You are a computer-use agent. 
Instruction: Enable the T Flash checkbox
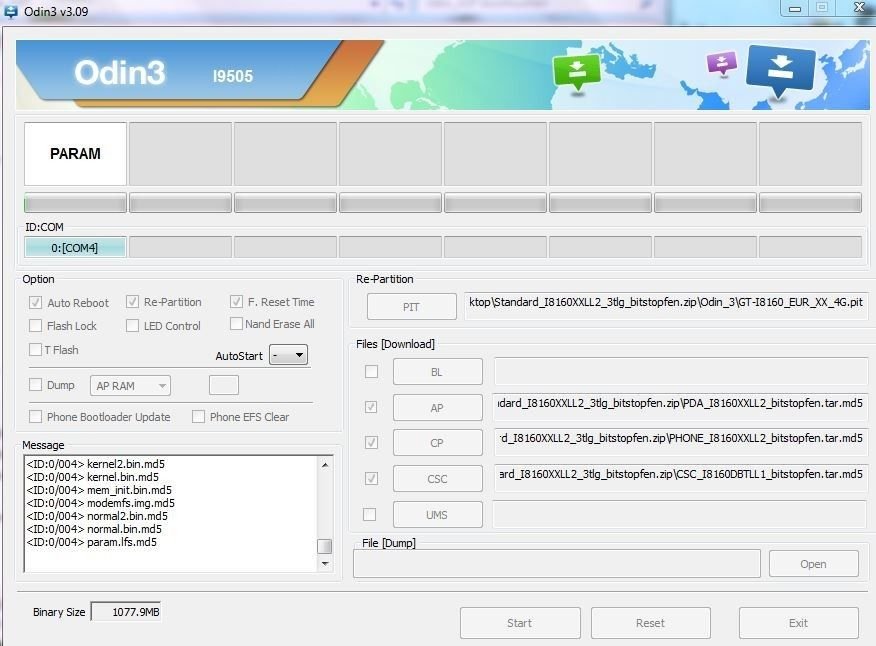pos(35,349)
